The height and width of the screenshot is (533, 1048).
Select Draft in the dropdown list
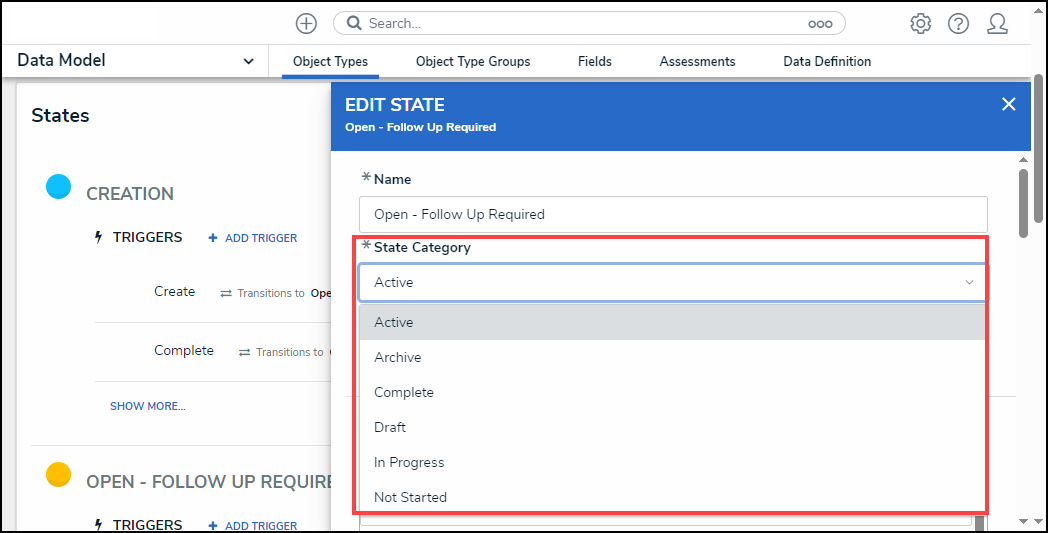pos(390,427)
